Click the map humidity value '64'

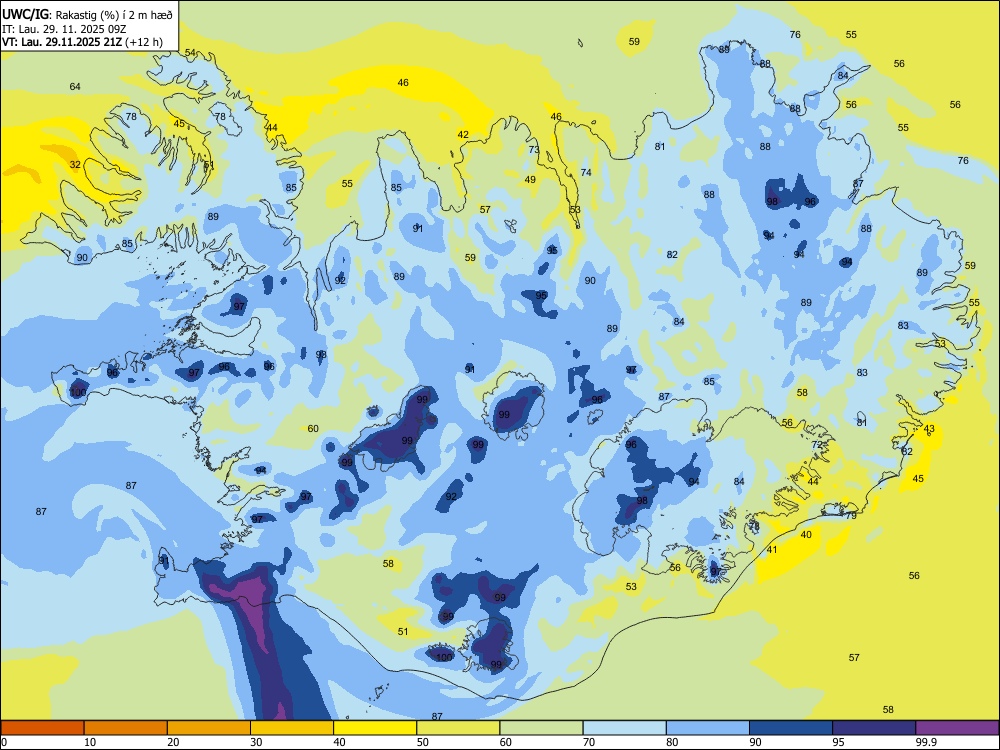[75, 87]
